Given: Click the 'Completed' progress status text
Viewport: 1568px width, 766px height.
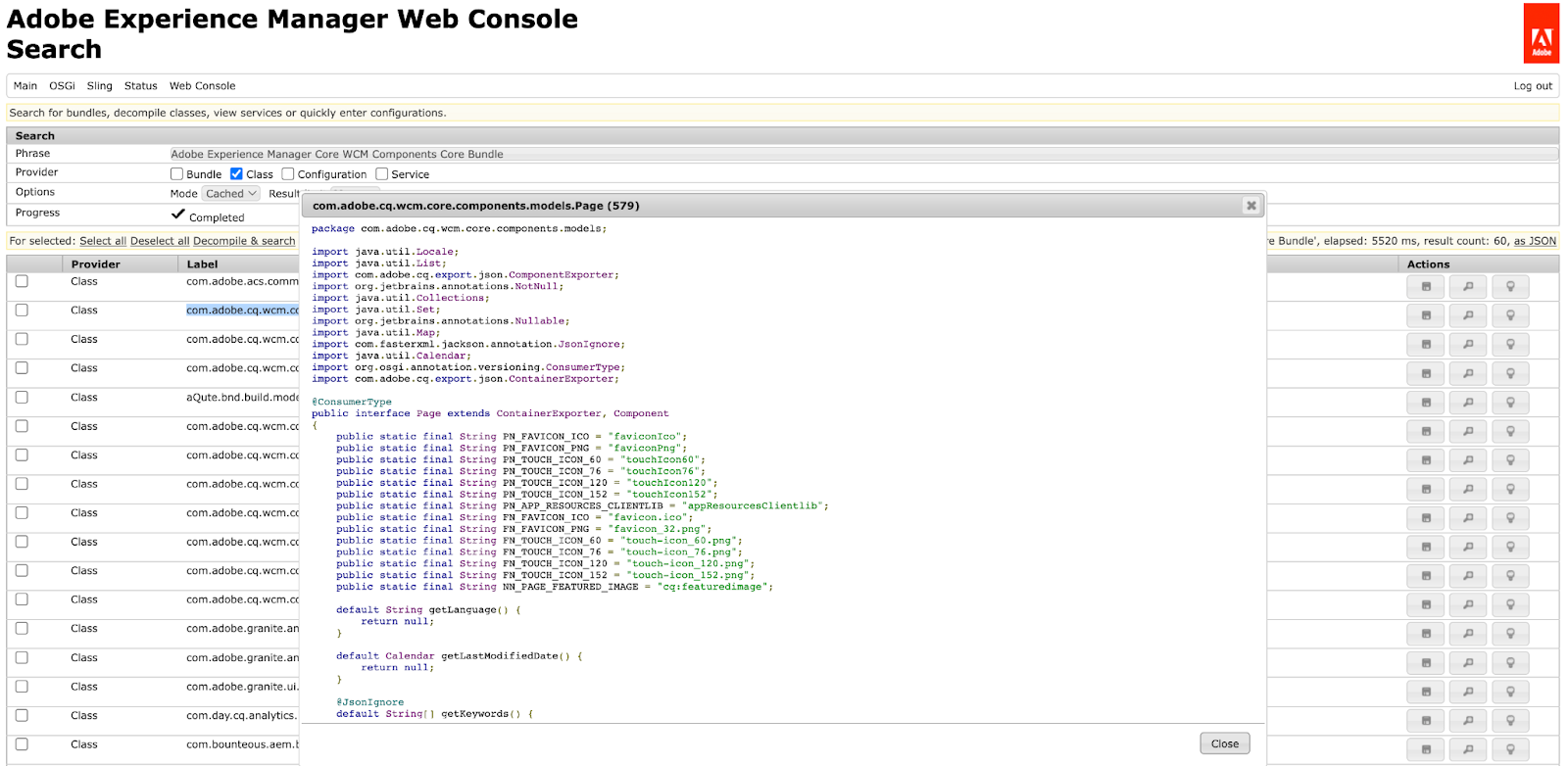Looking at the screenshot, I should [x=217, y=217].
